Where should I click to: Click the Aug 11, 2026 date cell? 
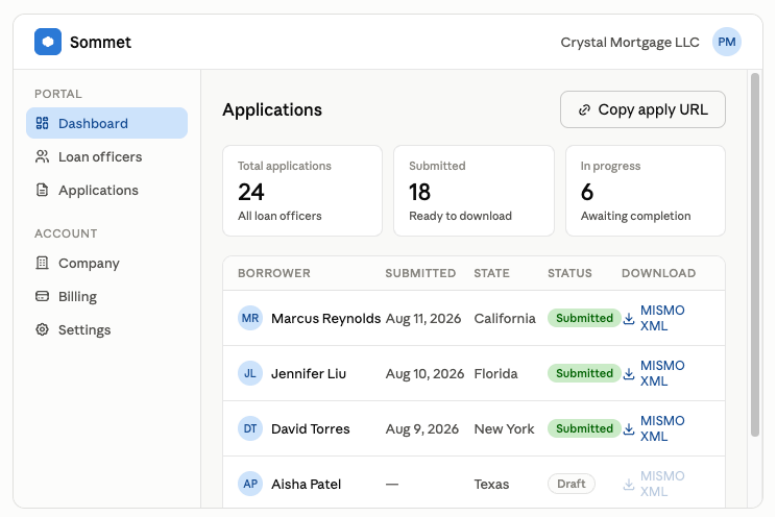tap(423, 318)
